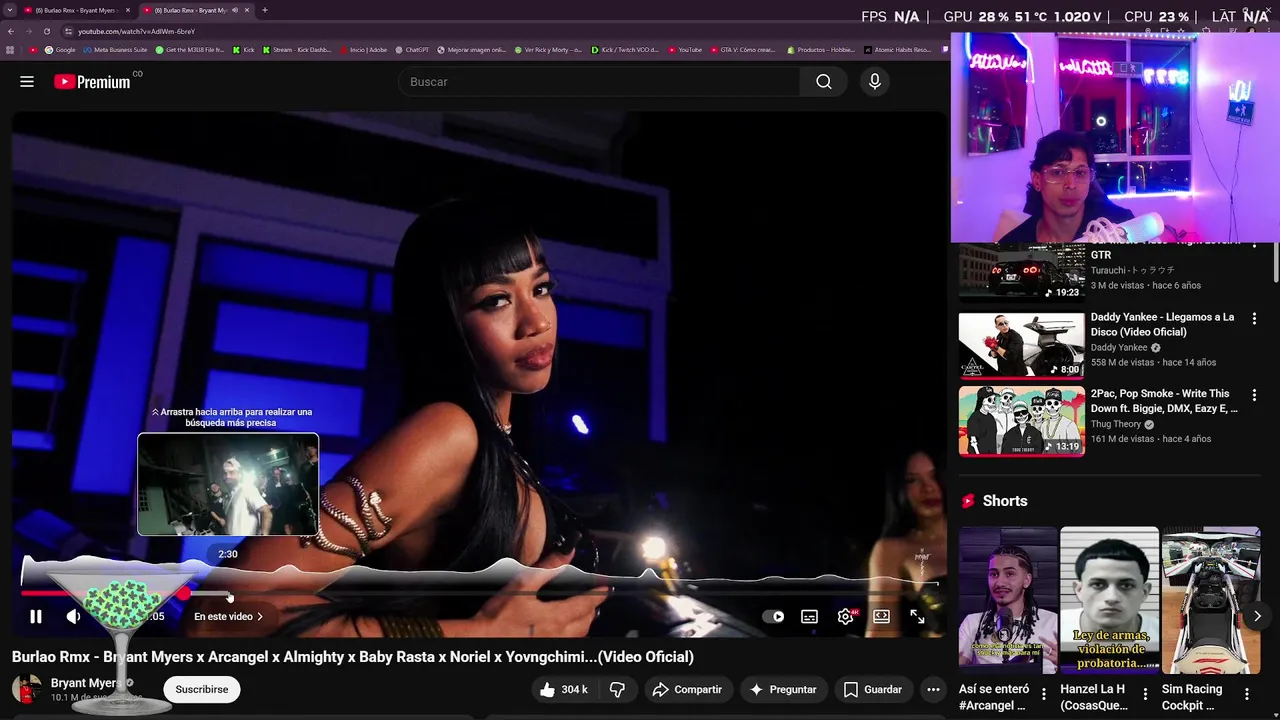Like the video with 304 k likes
The width and height of the screenshot is (1280, 720).
pyautogui.click(x=564, y=690)
